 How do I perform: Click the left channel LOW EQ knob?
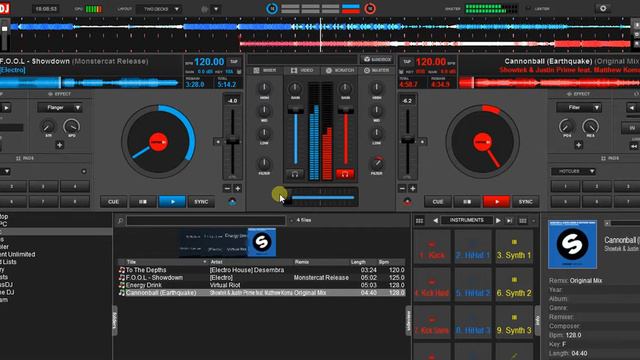(x=264, y=133)
